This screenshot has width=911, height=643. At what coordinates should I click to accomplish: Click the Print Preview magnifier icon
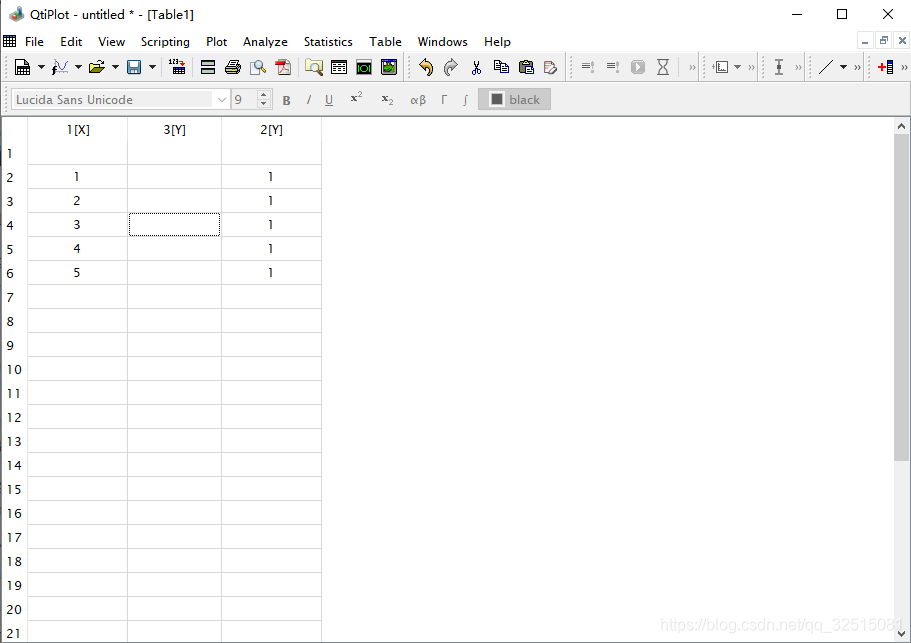pos(257,67)
